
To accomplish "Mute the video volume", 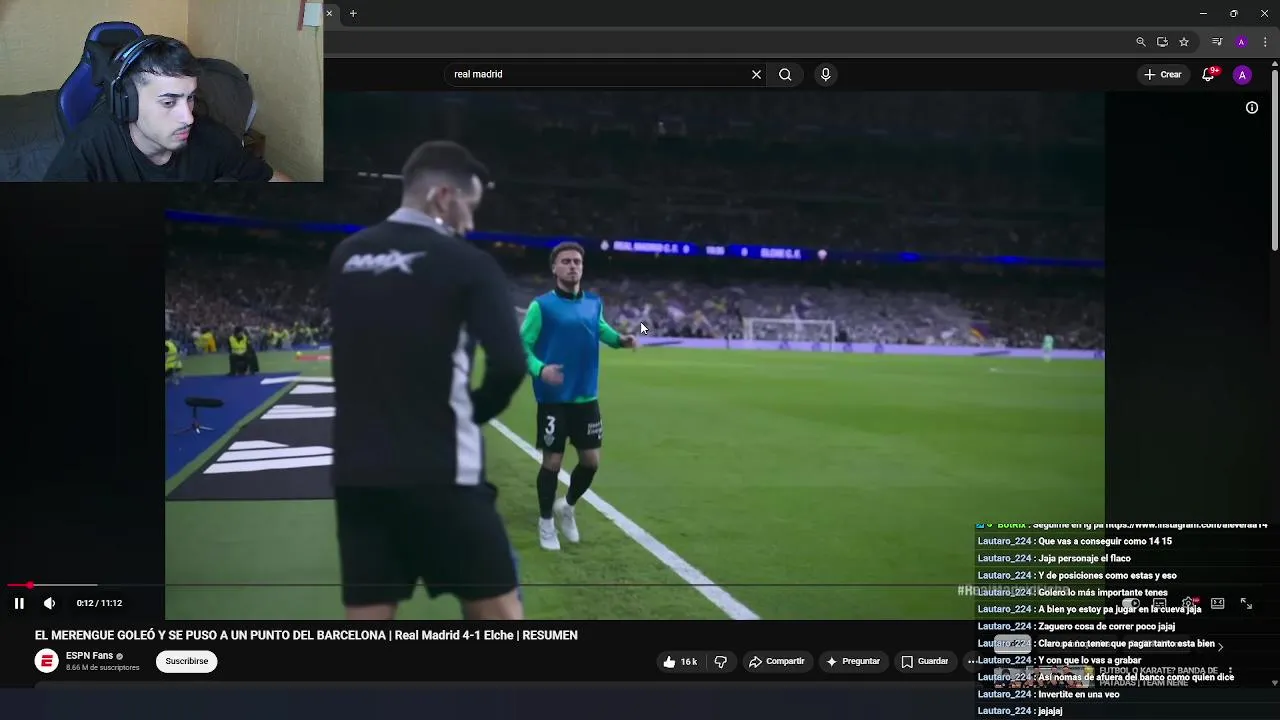I will coord(49,603).
